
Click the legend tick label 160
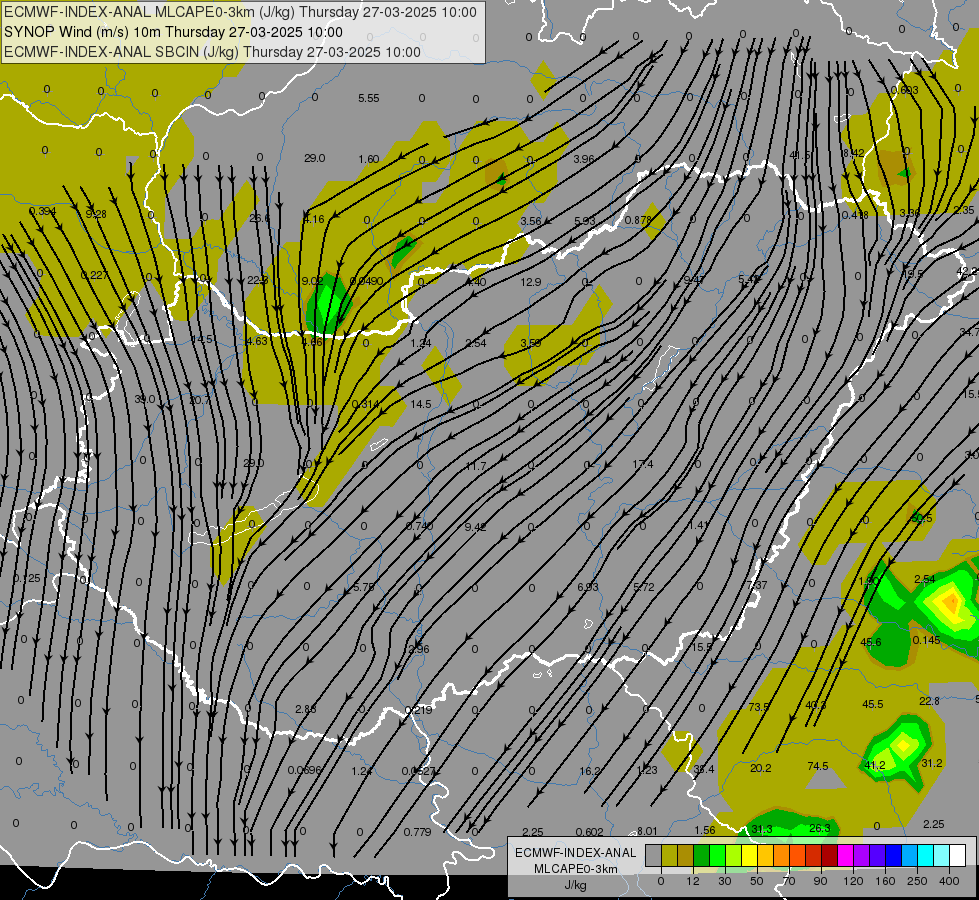point(885,881)
